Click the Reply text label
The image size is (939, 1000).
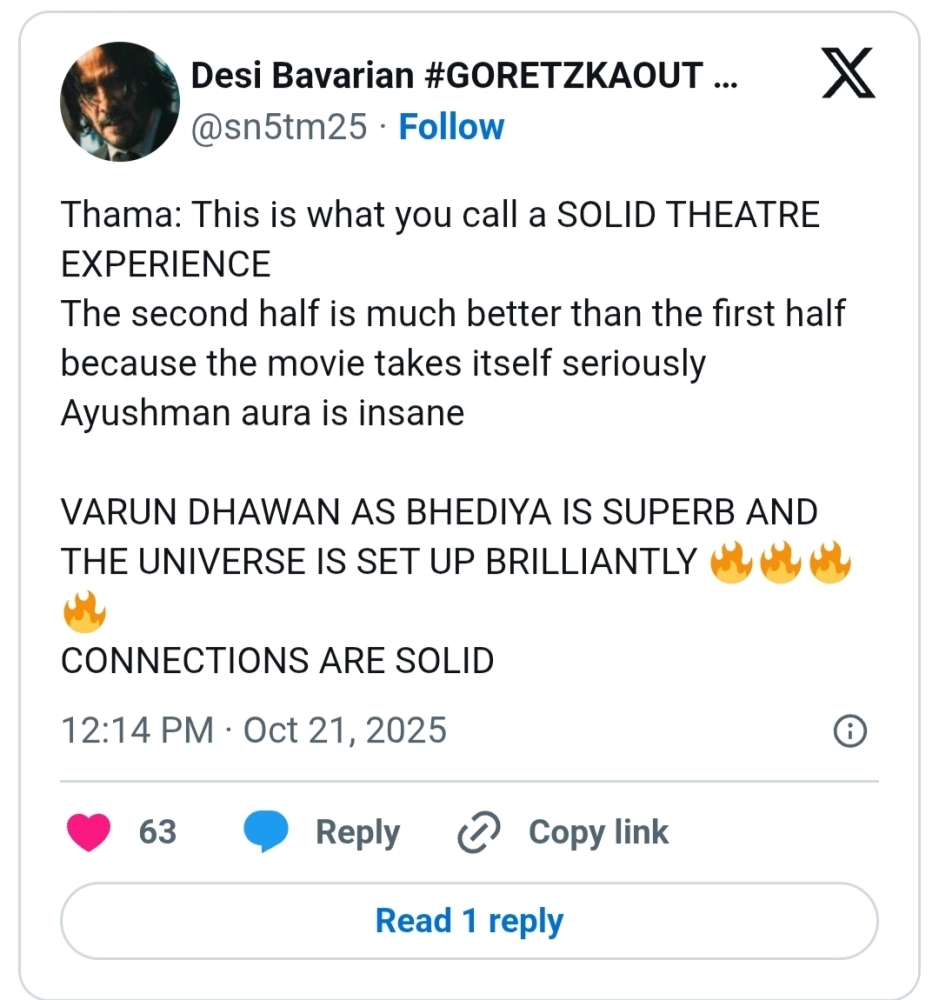tap(357, 832)
